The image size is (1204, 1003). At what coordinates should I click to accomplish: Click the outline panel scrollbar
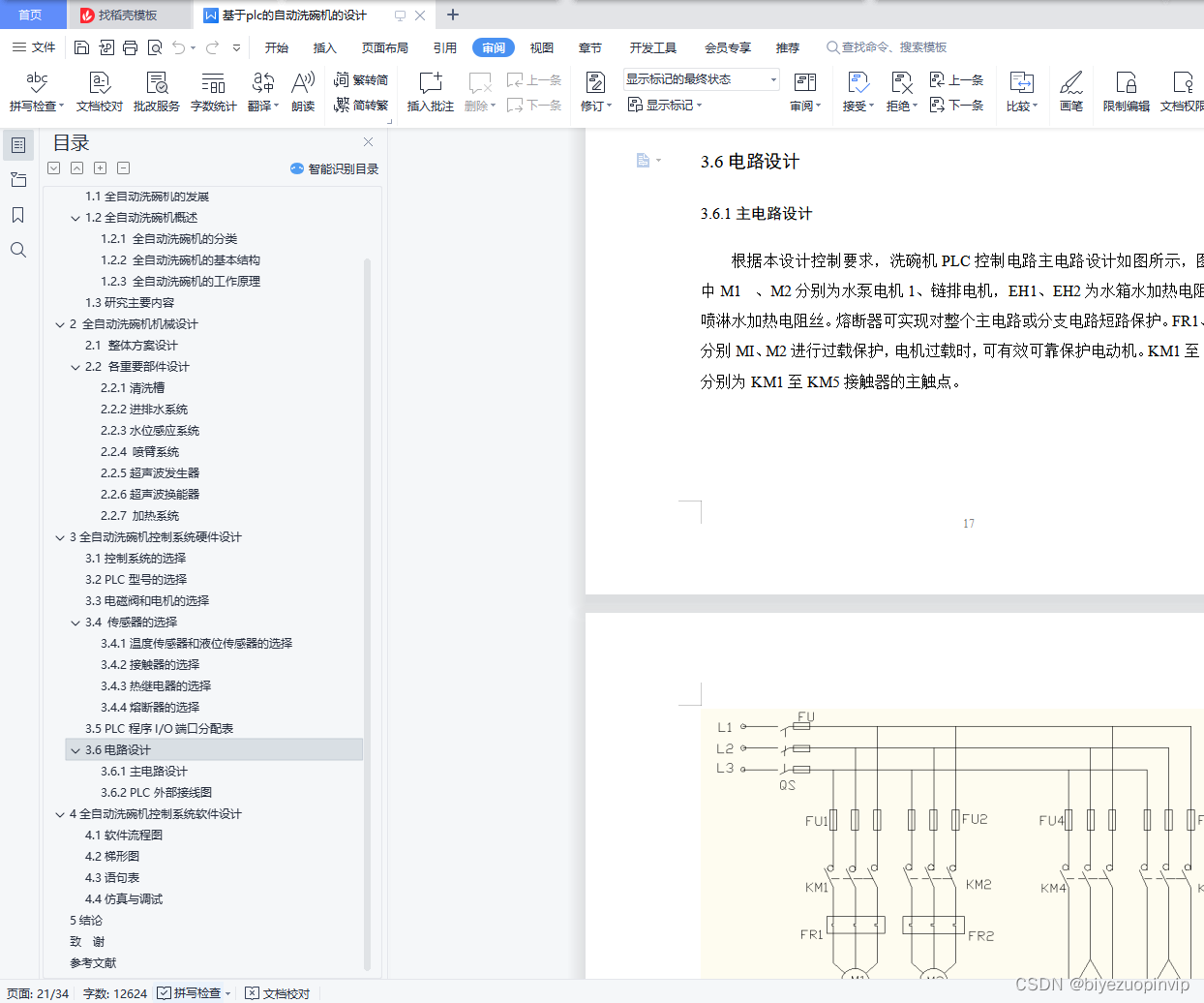point(367,614)
